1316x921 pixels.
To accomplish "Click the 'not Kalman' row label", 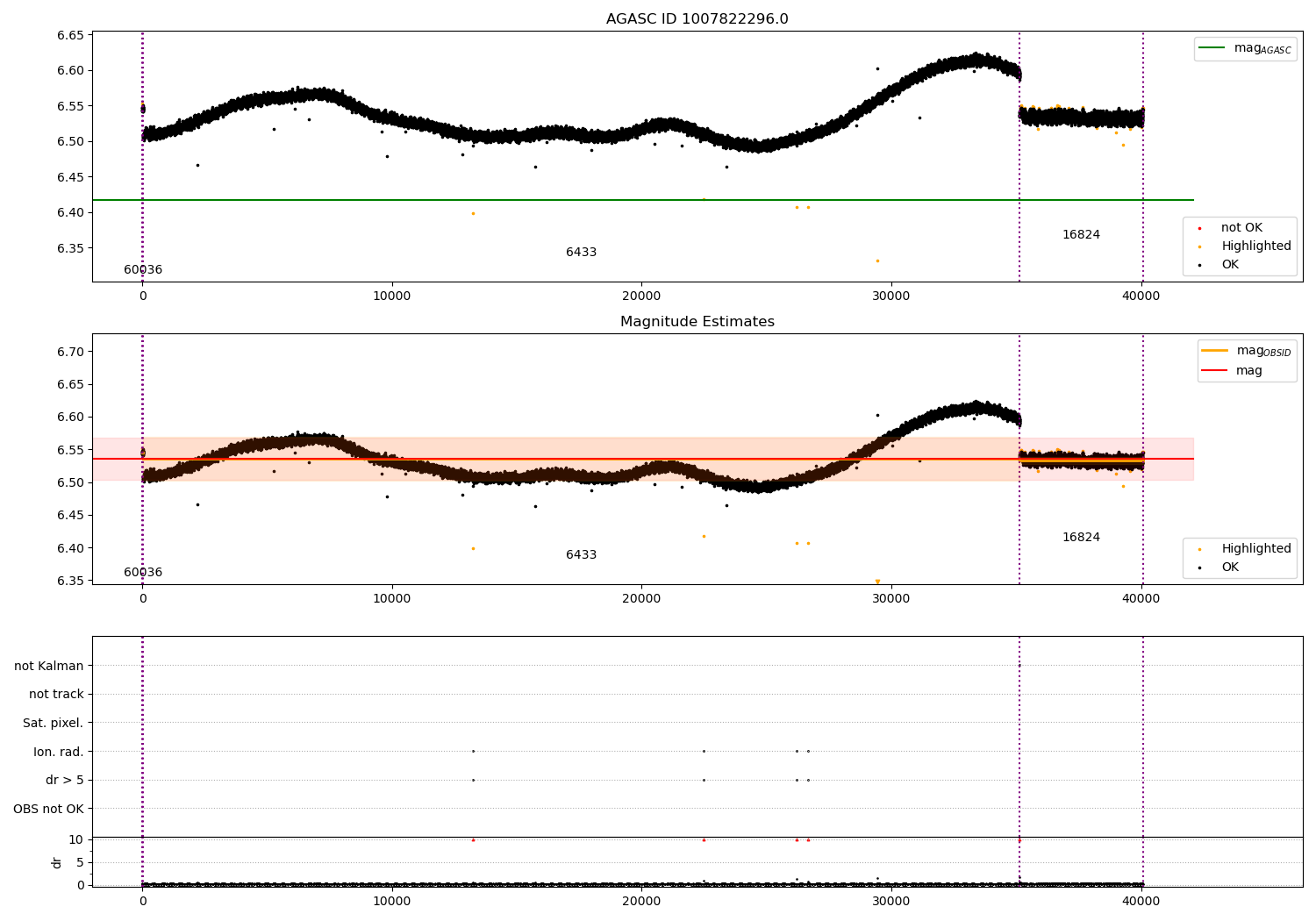I will pos(49,667).
